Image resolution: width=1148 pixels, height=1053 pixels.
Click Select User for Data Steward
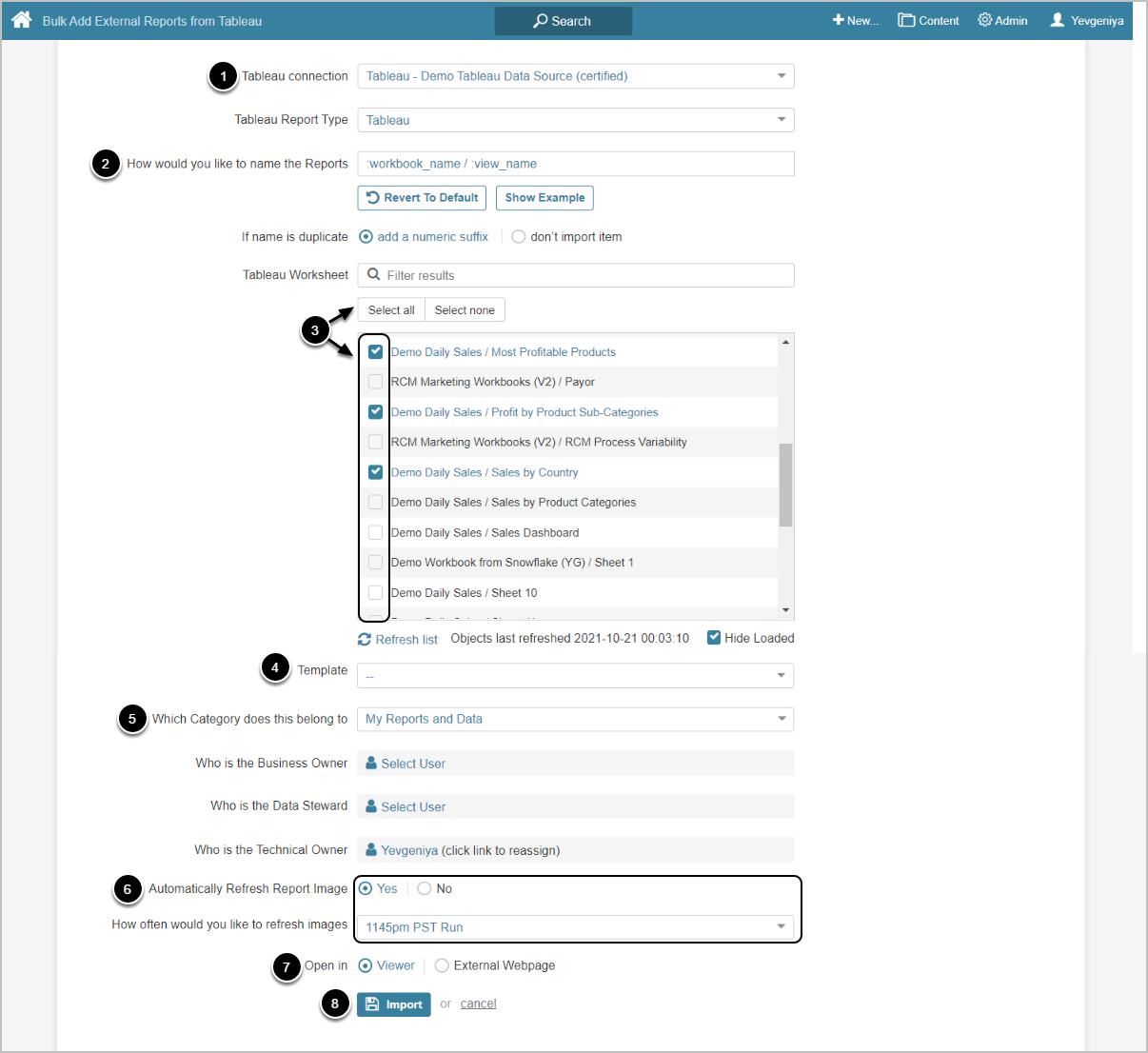pos(413,806)
